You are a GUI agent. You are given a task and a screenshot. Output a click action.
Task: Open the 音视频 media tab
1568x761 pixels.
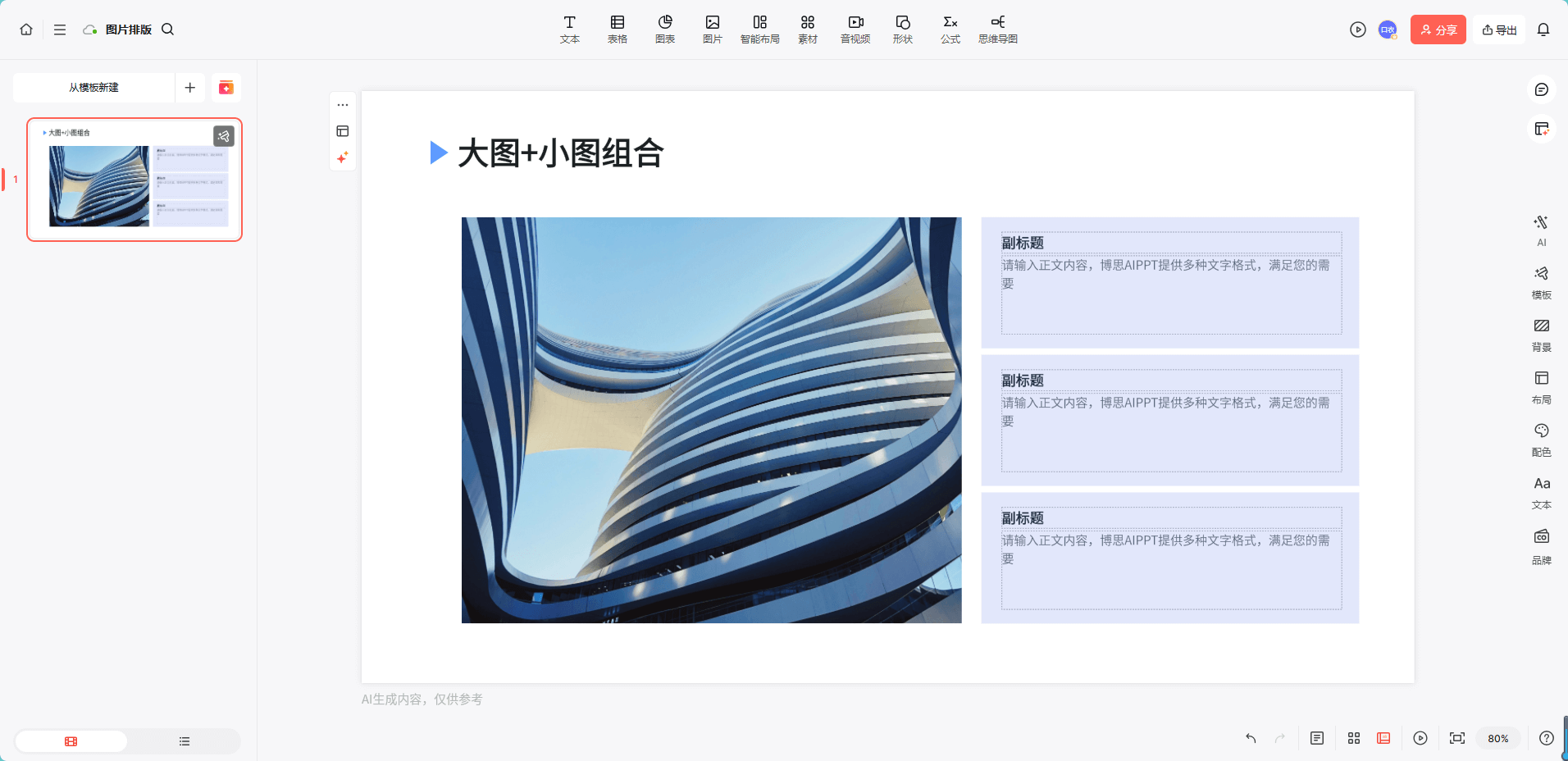click(855, 29)
